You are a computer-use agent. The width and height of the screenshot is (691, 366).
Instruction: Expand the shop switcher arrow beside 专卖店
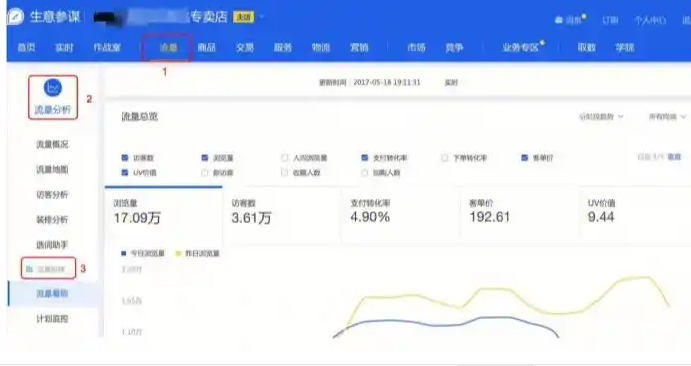[261, 17]
